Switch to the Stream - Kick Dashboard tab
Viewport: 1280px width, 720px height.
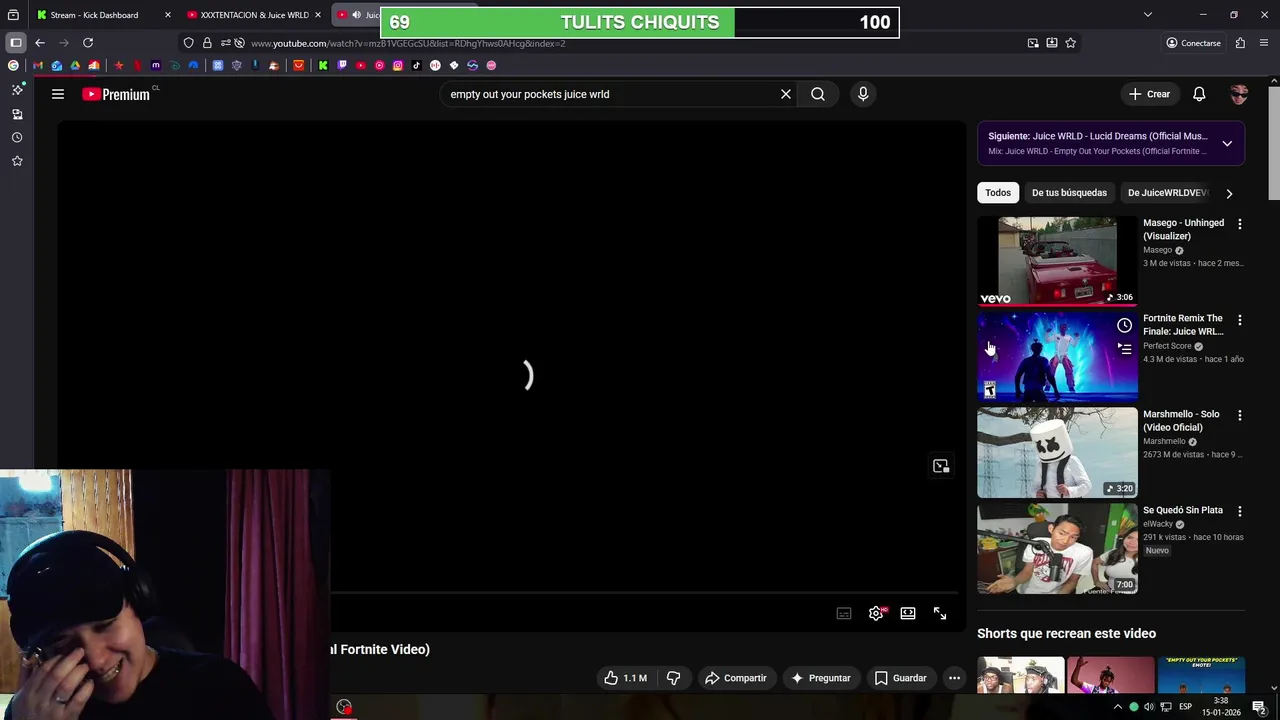[x=95, y=15]
